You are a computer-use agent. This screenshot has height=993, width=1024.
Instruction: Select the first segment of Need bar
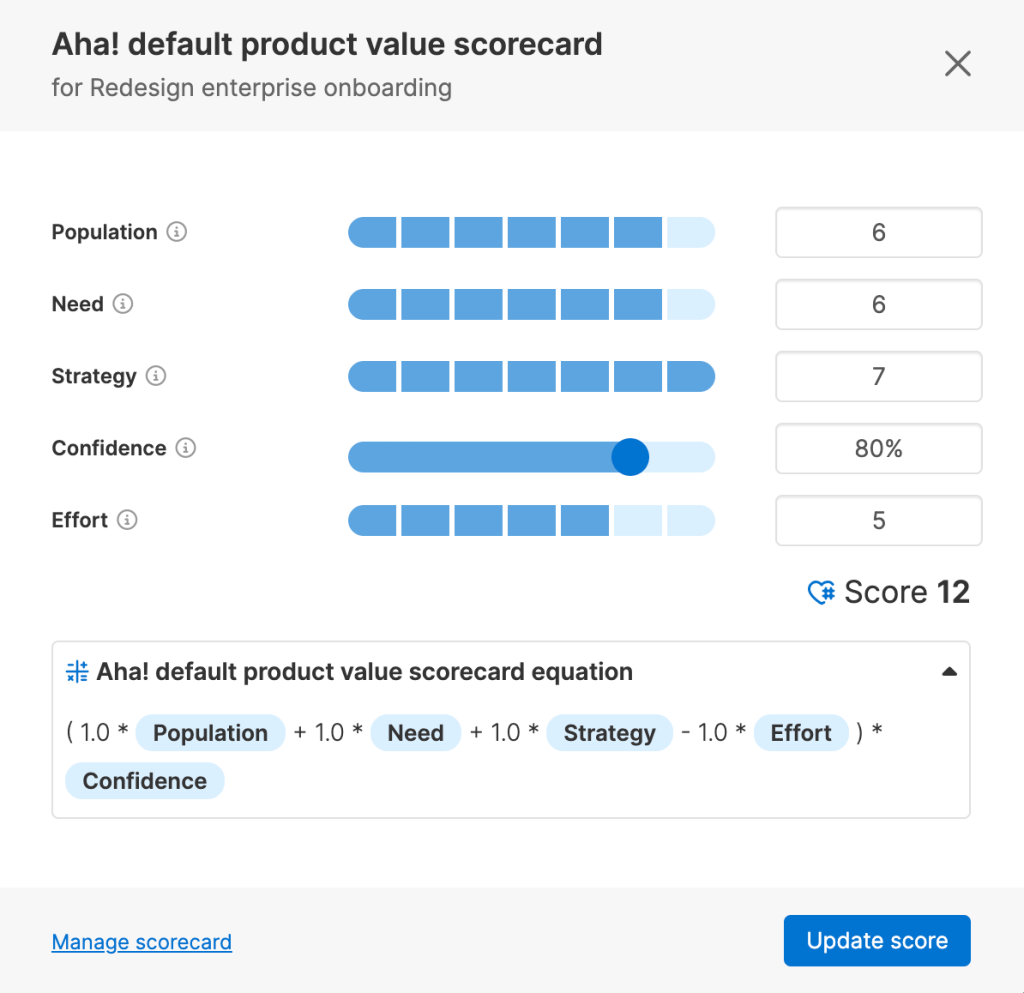373,305
